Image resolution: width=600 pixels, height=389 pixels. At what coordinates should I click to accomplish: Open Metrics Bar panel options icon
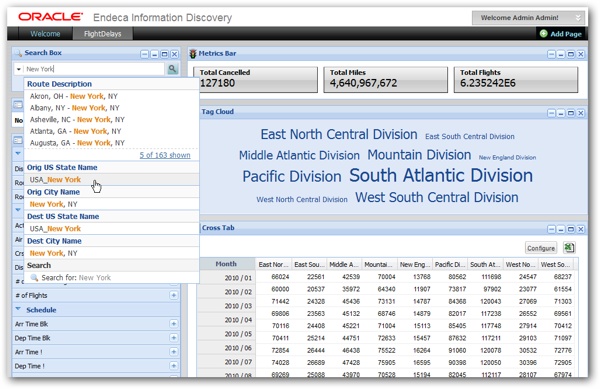pyautogui.click(x=551, y=54)
